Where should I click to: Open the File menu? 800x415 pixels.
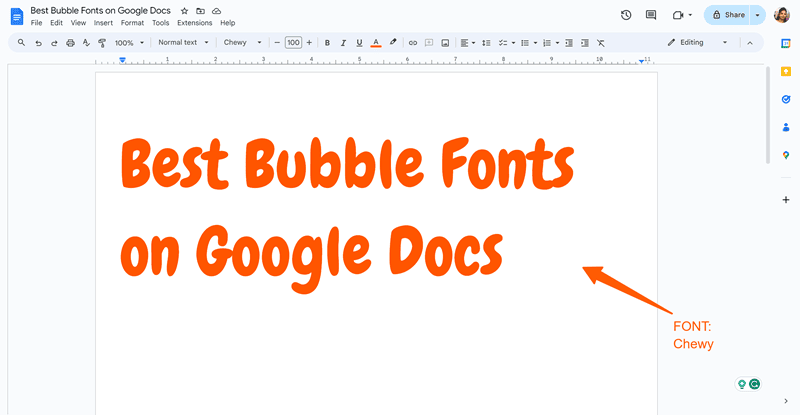pos(36,23)
